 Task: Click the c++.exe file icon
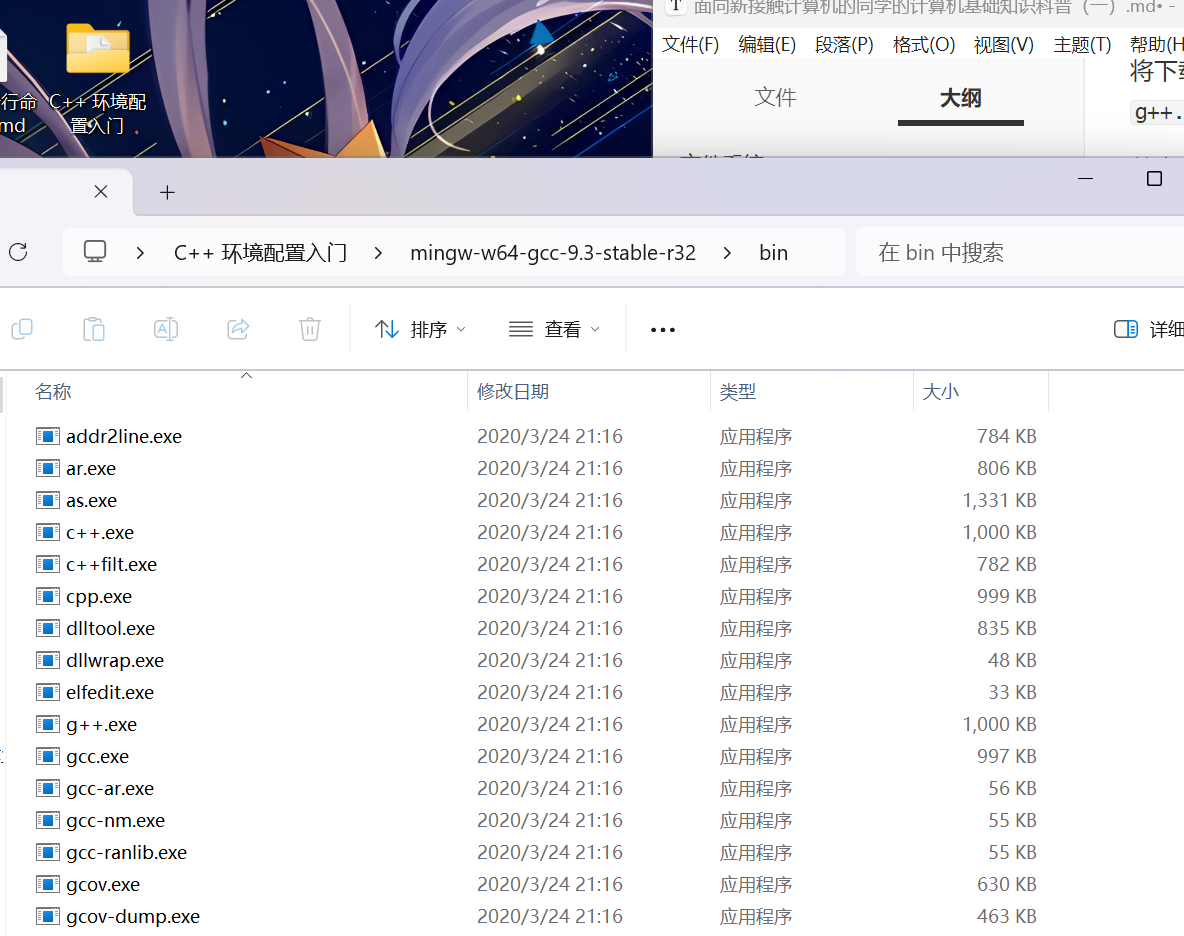pos(48,532)
